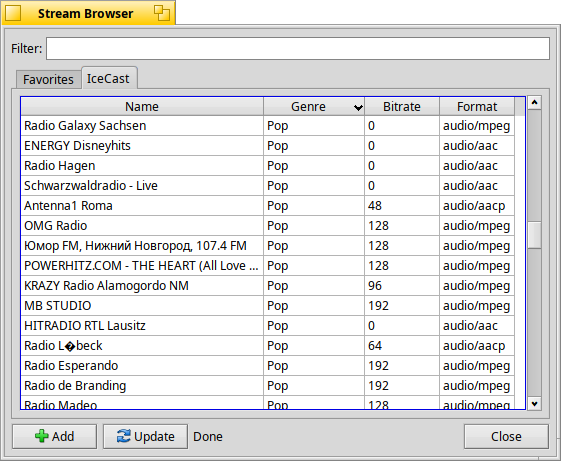
Task: Click the scrollbar up arrow
Action: (535, 103)
